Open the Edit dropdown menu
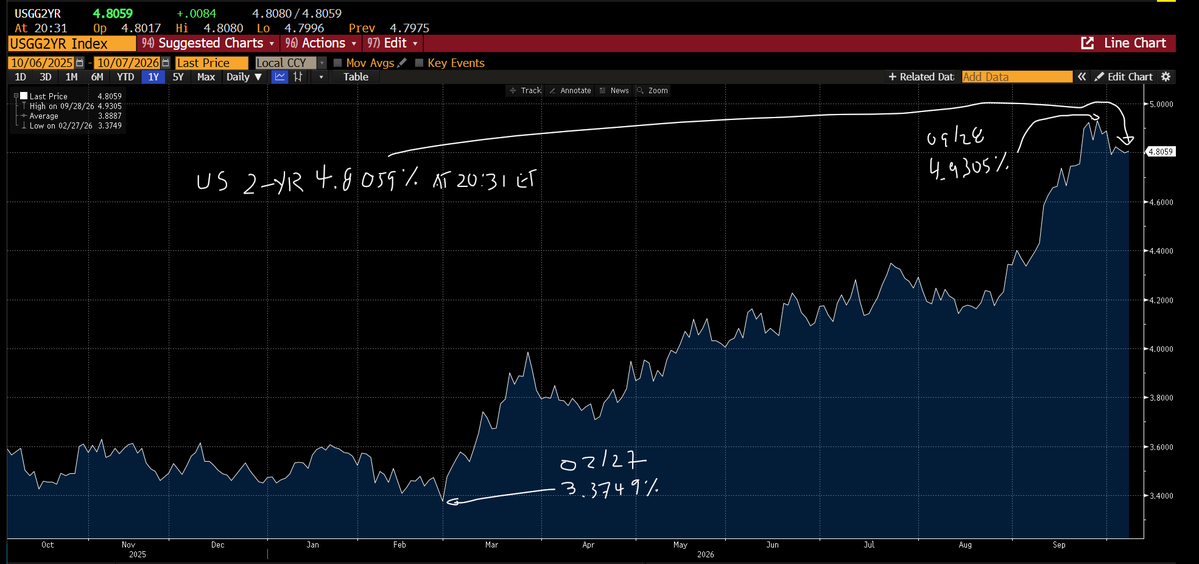This screenshot has height=564, width=1199. pyautogui.click(x=392, y=44)
